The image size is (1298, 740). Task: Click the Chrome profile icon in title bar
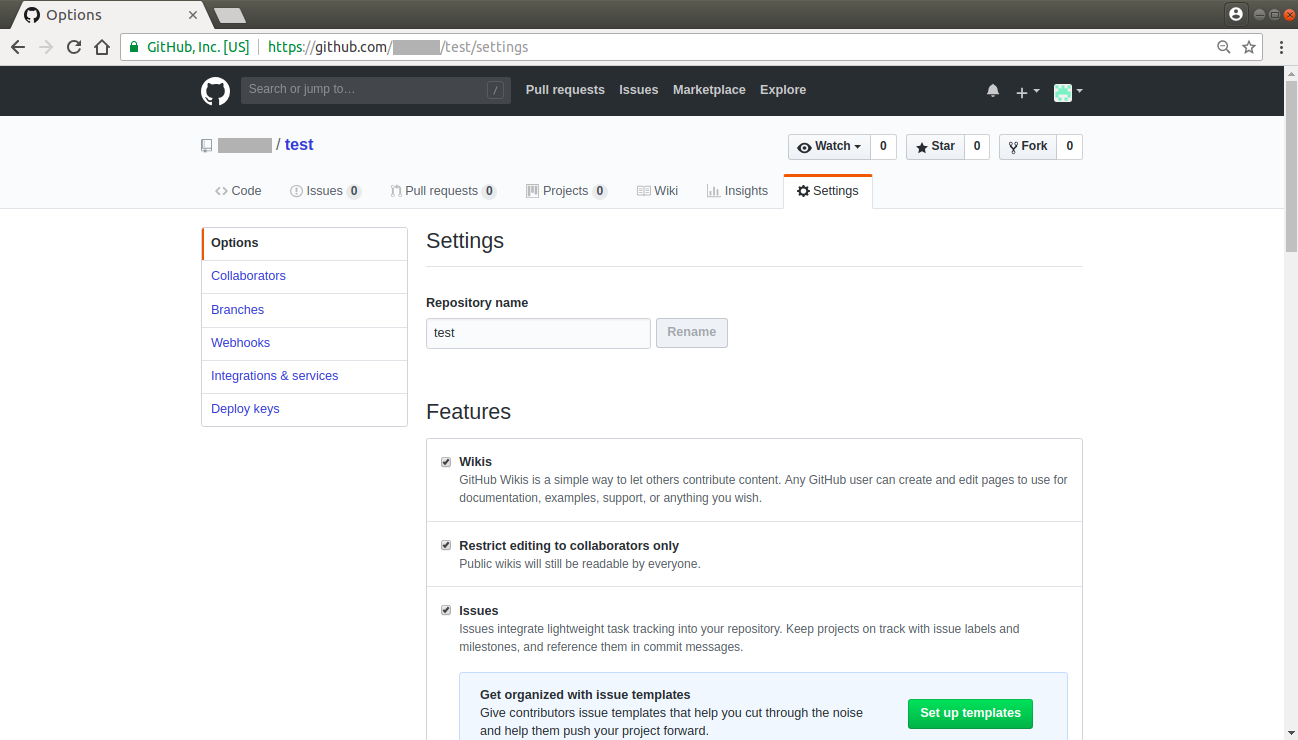pos(1236,14)
